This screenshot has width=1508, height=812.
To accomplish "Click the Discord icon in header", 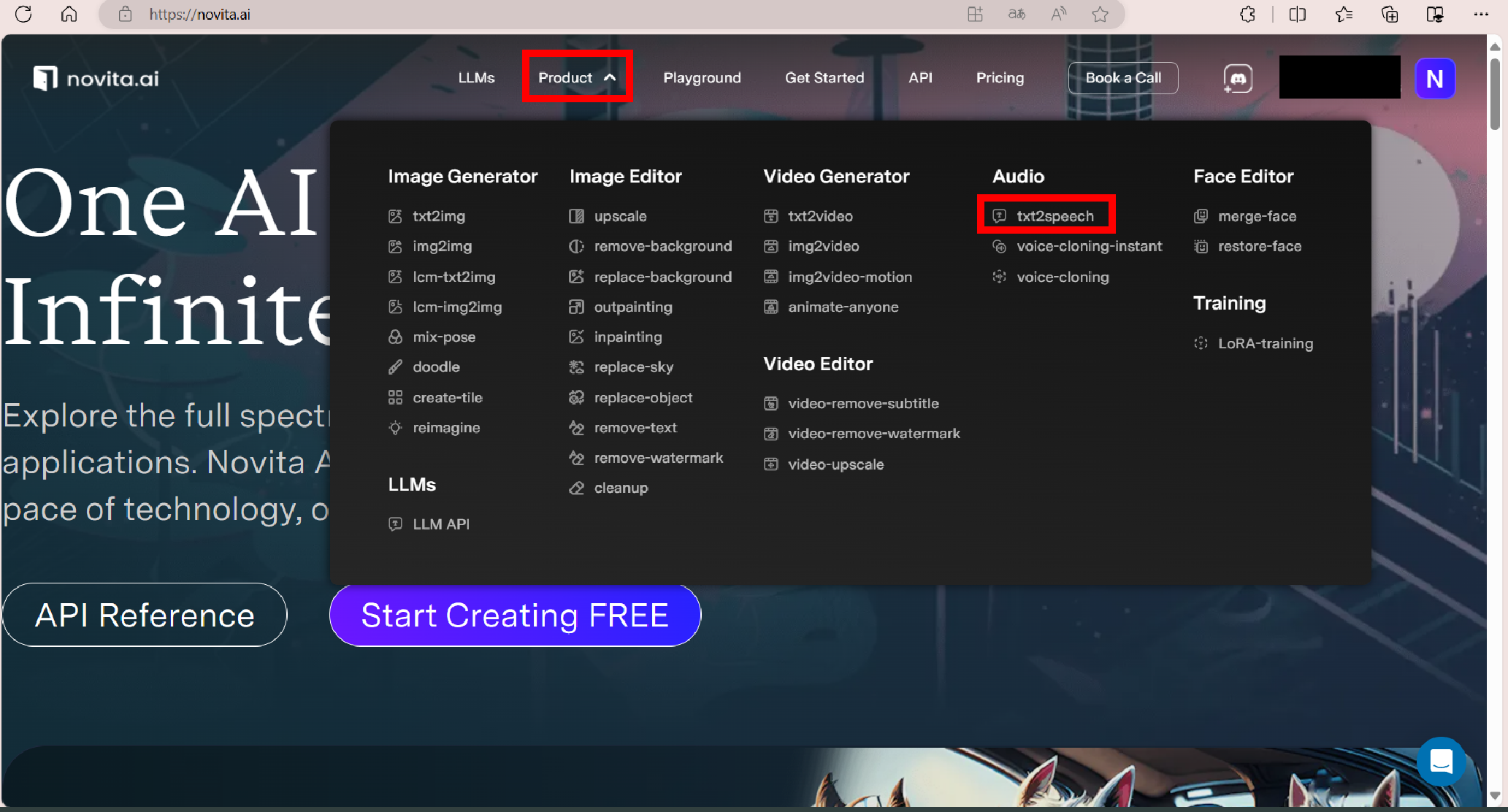I will 1238,78.
